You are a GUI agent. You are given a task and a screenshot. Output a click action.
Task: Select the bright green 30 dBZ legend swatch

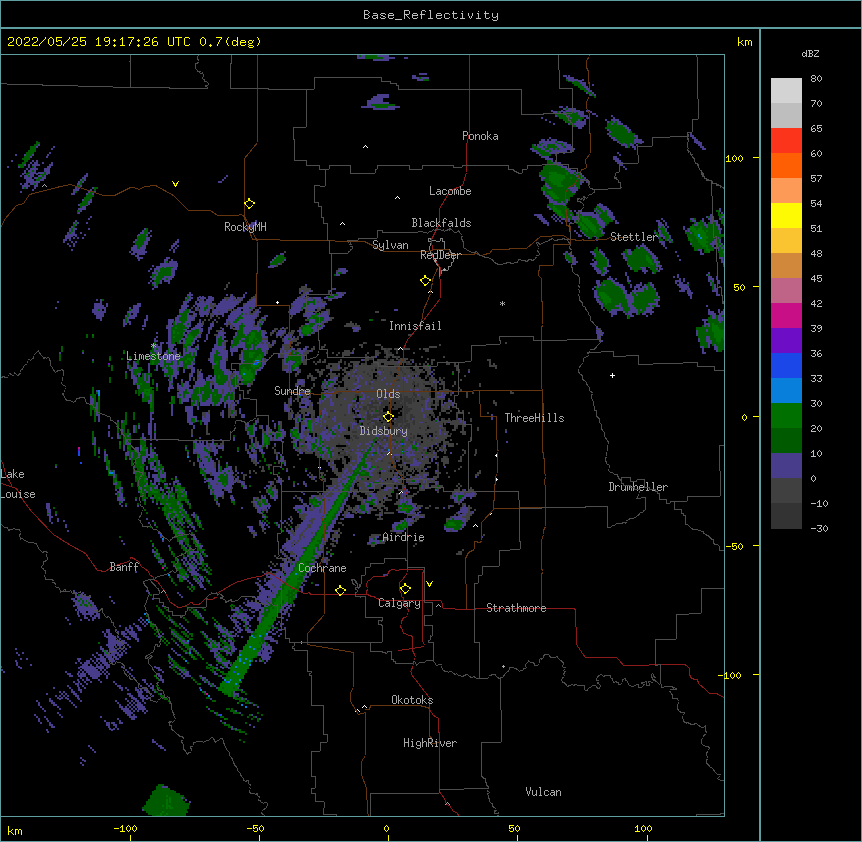click(786, 416)
